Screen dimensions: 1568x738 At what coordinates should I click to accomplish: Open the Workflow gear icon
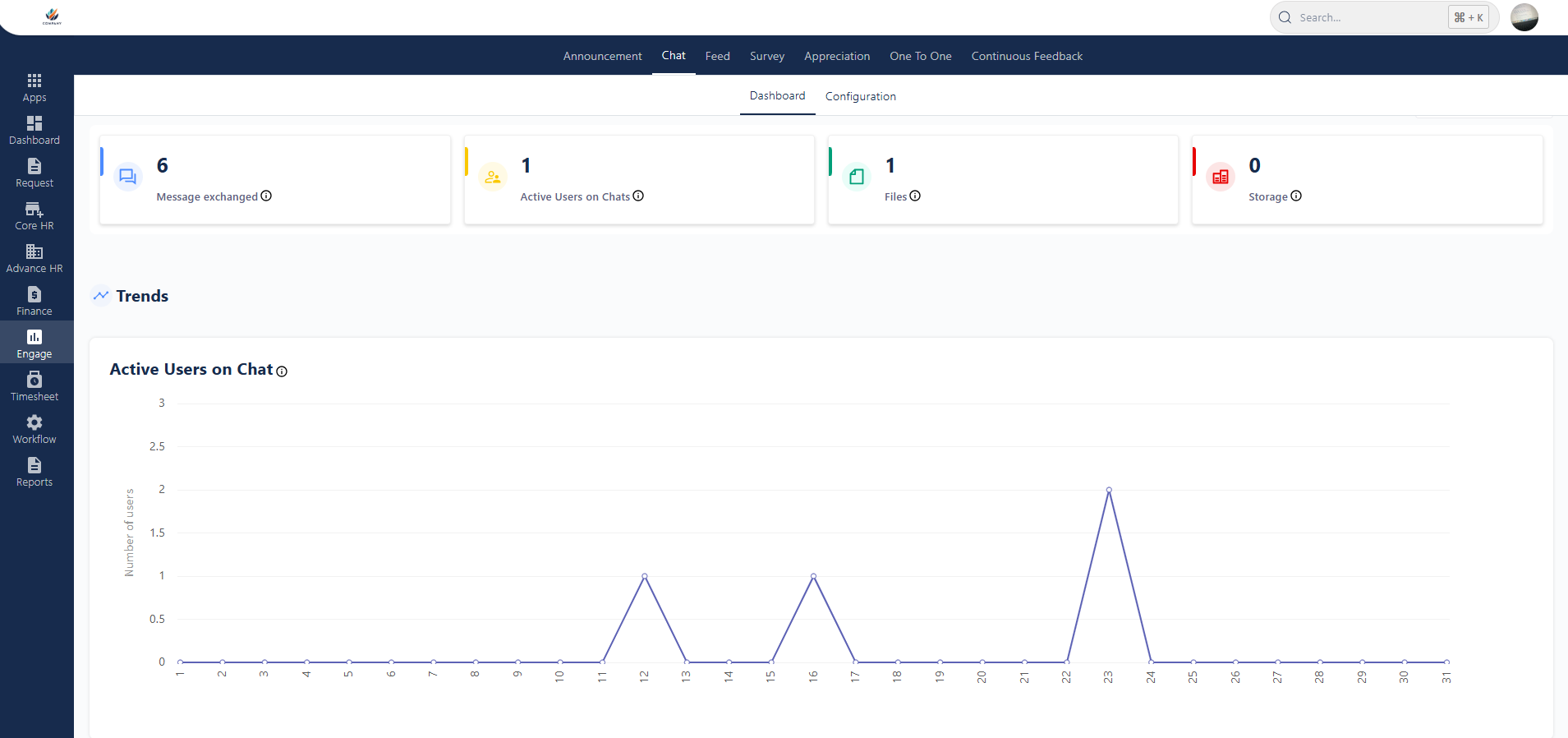coord(34,422)
